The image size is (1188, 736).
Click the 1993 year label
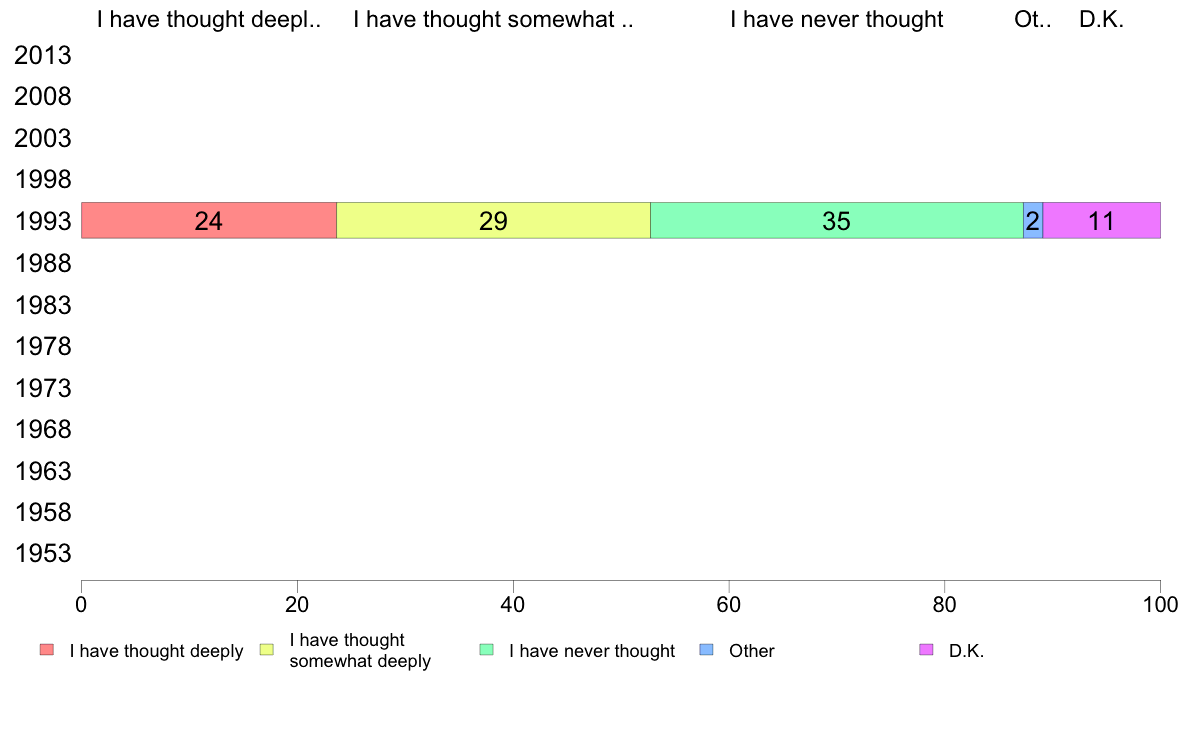pyautogui.click(x=43, y=222)
